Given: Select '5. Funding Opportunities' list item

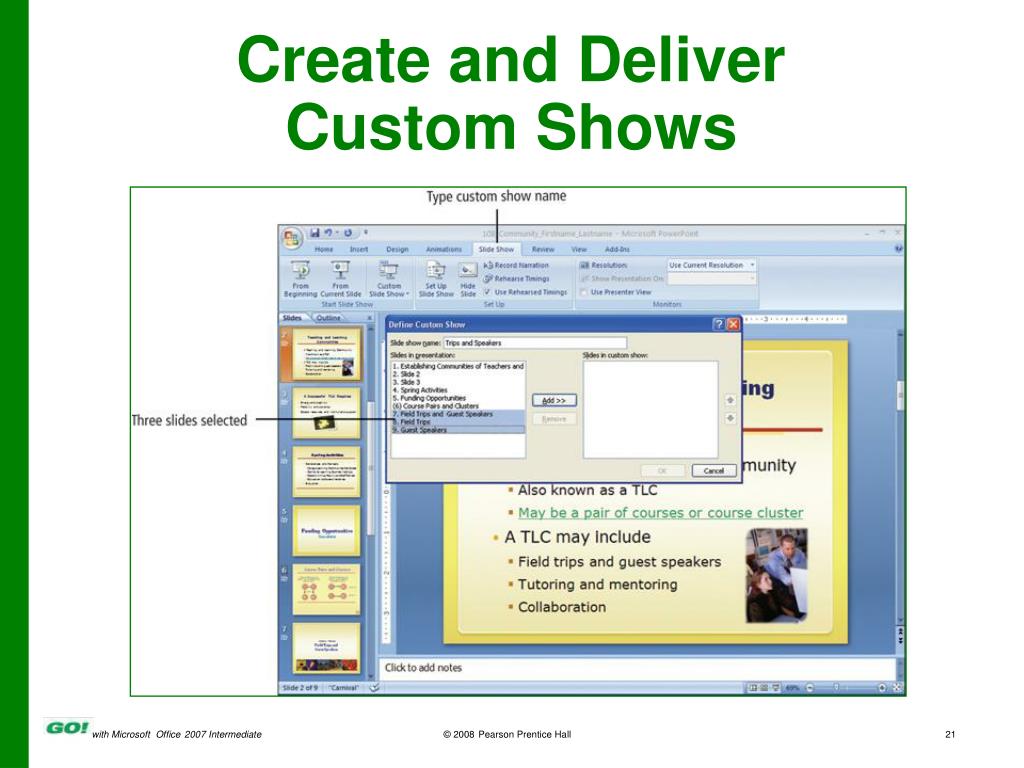Looking at the screenshot, I should [x=458, y=398].
